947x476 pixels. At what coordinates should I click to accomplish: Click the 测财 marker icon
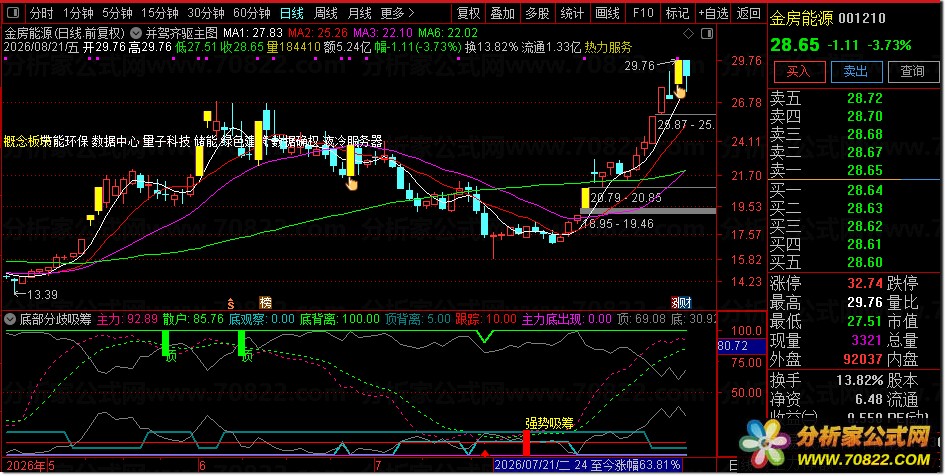[x=681, y=303]
